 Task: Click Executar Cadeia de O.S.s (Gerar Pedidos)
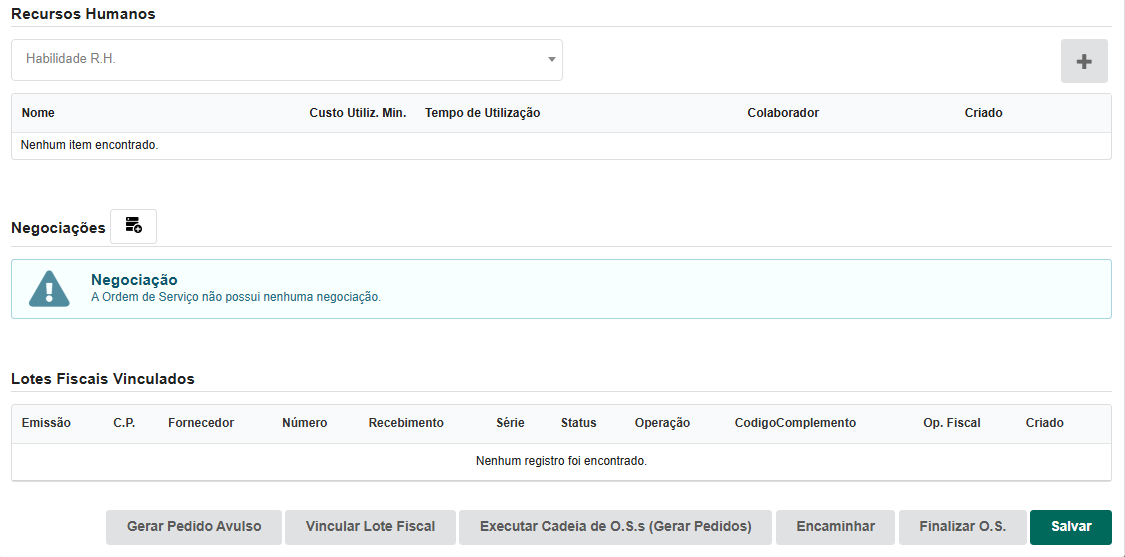615,527
